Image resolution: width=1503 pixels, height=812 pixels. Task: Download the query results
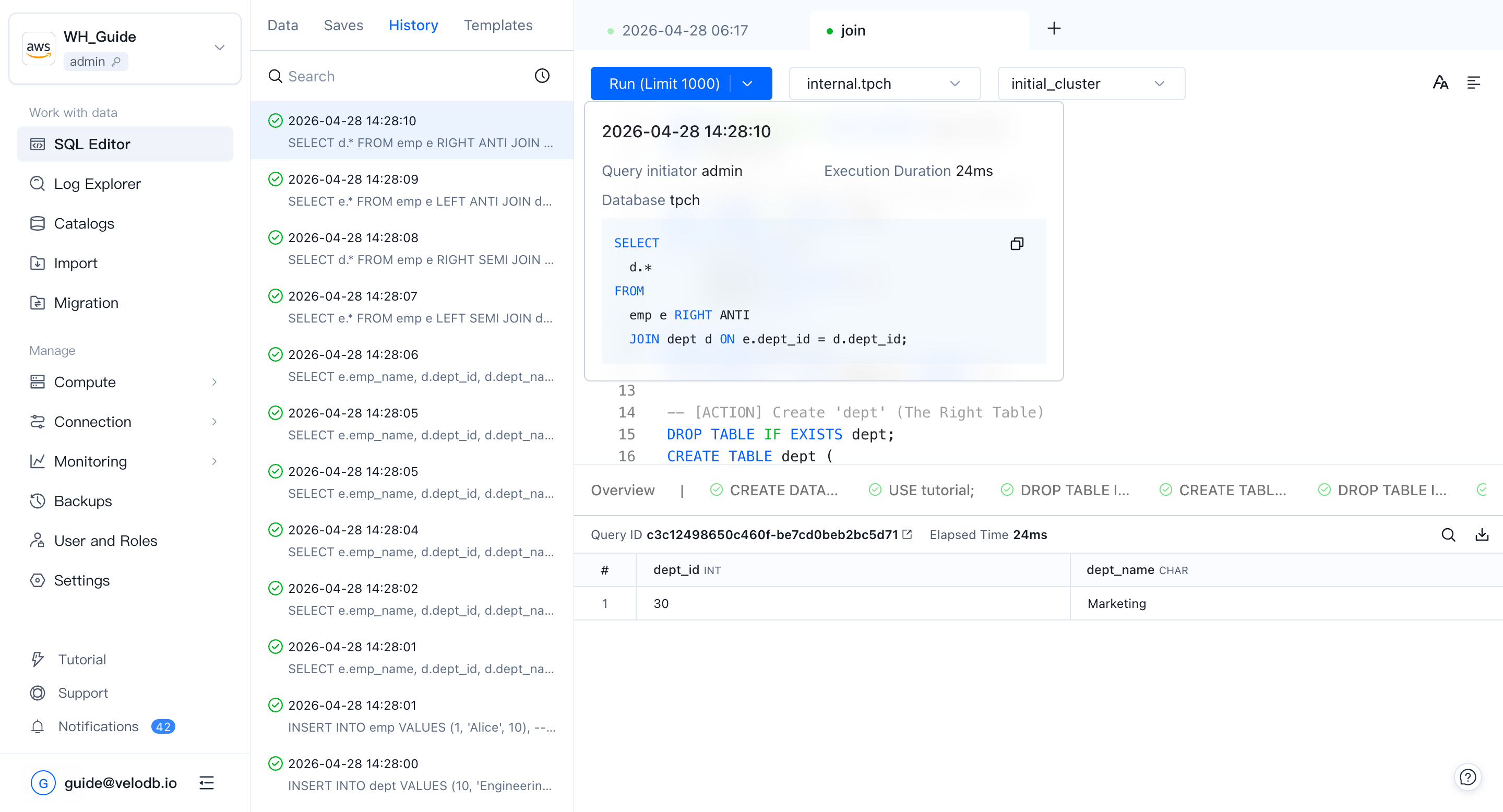(x=1482, y=534)
